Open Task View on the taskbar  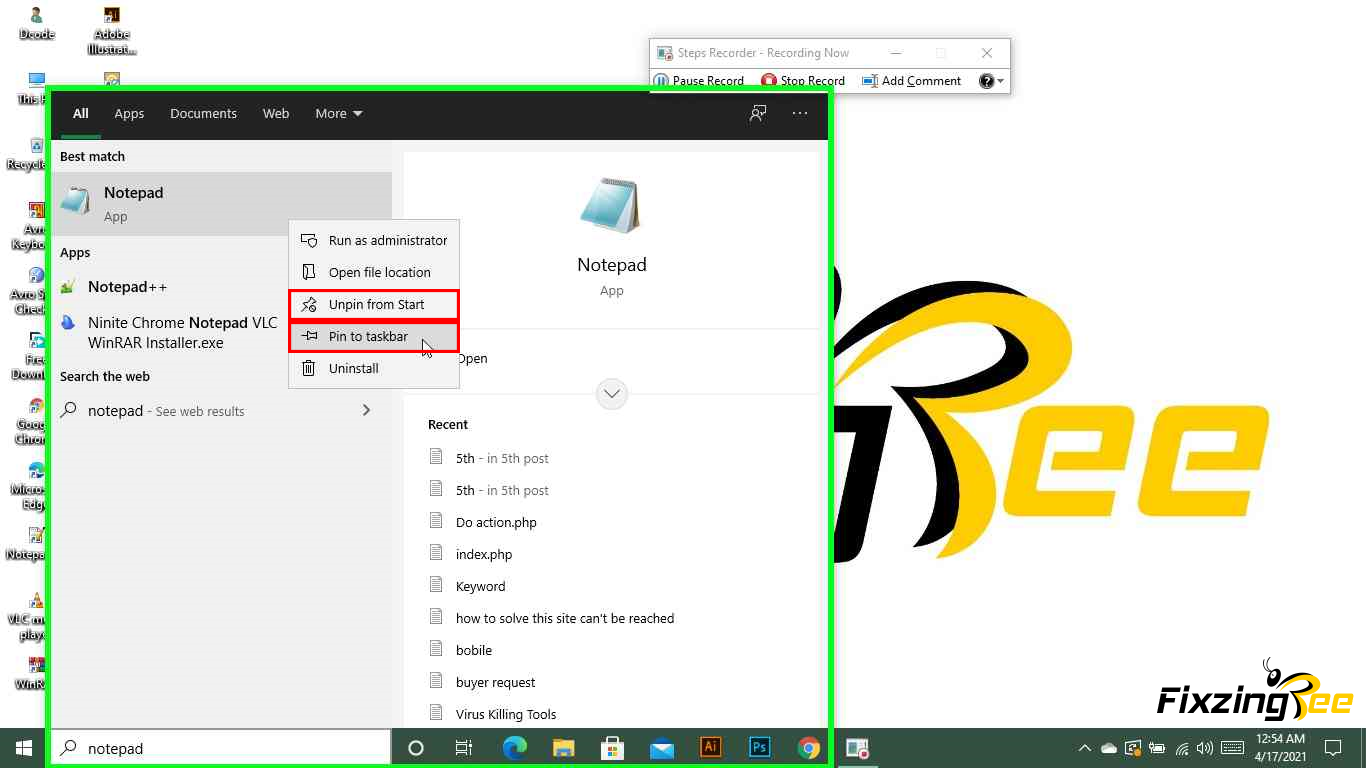click(464, 748)
